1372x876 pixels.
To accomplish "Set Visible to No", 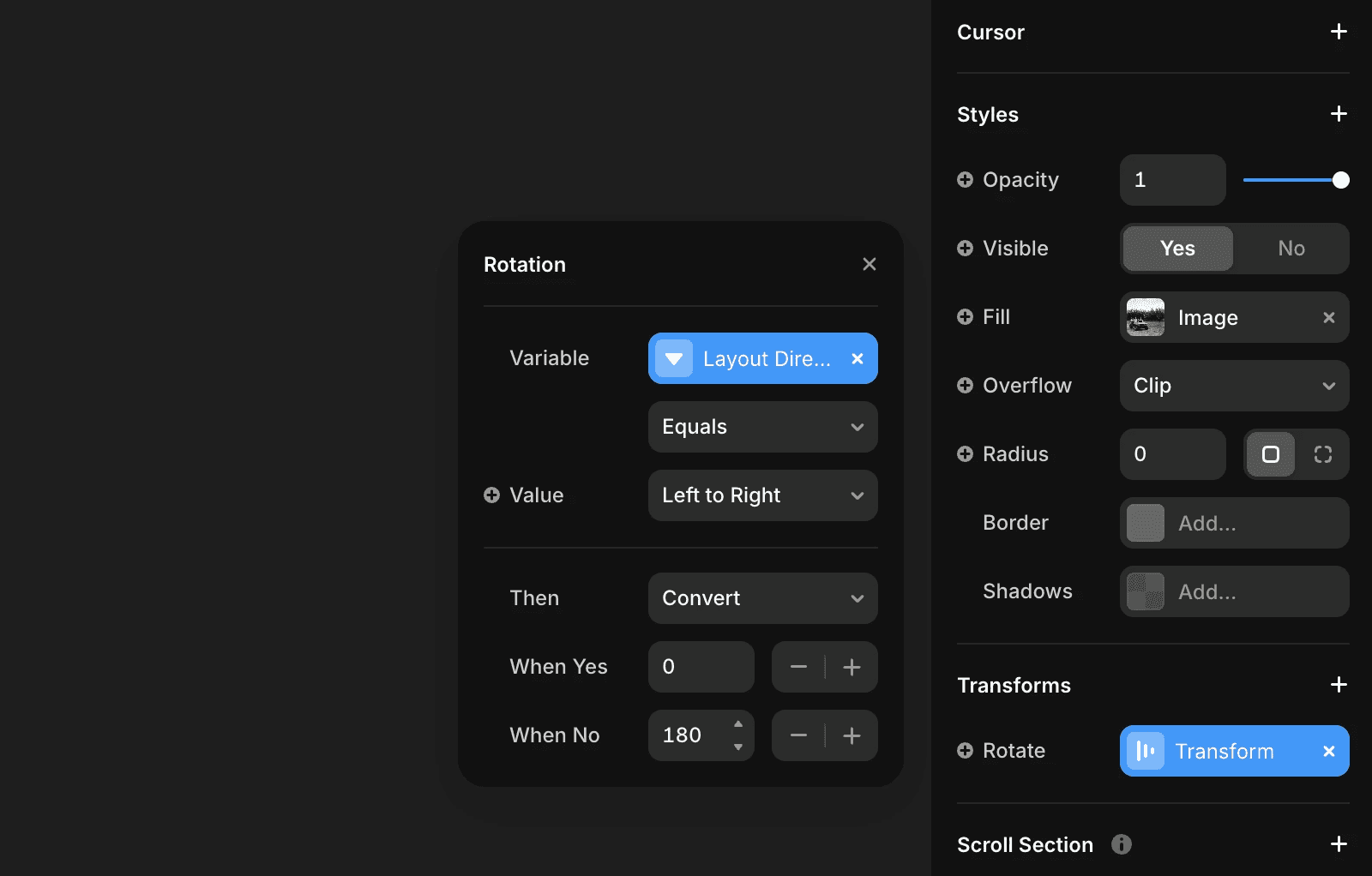I will click(1291, 249).
